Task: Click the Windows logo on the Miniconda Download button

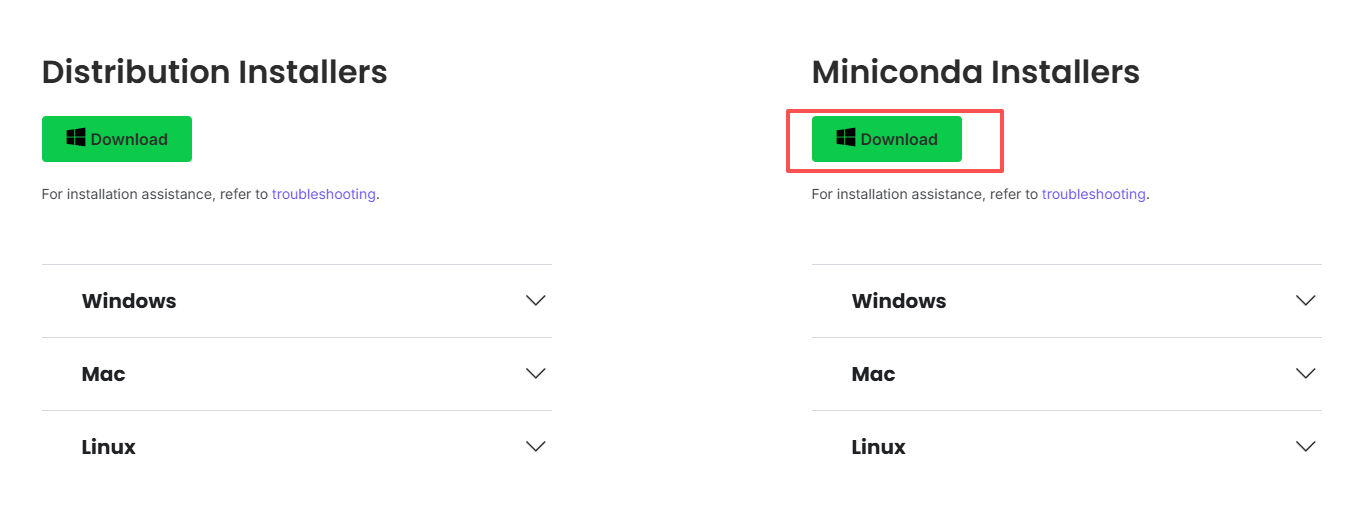Action: click(x=846, y=138)
